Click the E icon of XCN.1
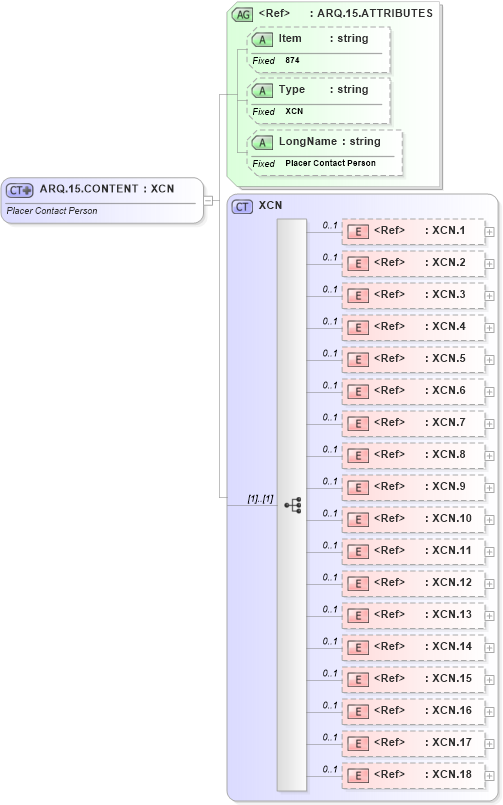This screenshot has height=805, width=503. pos(358,232)
